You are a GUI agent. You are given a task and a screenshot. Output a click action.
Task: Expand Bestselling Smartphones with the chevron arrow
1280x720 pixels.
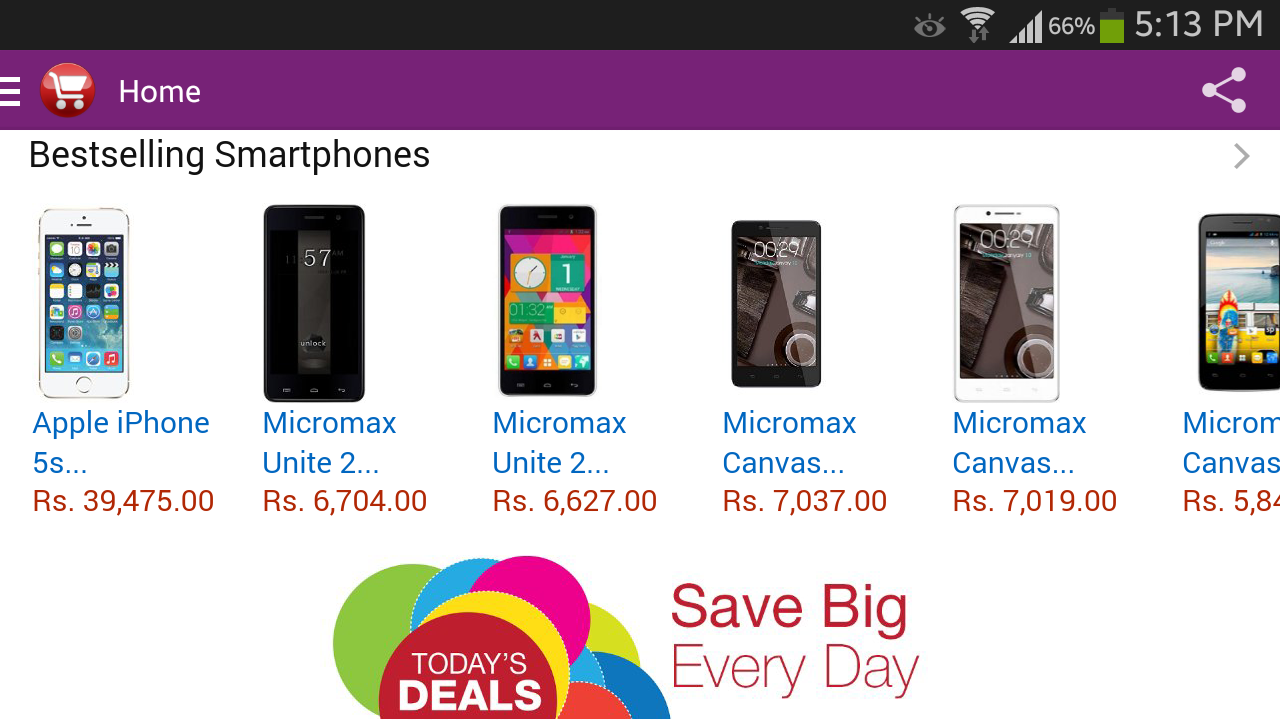point(1241,156)
